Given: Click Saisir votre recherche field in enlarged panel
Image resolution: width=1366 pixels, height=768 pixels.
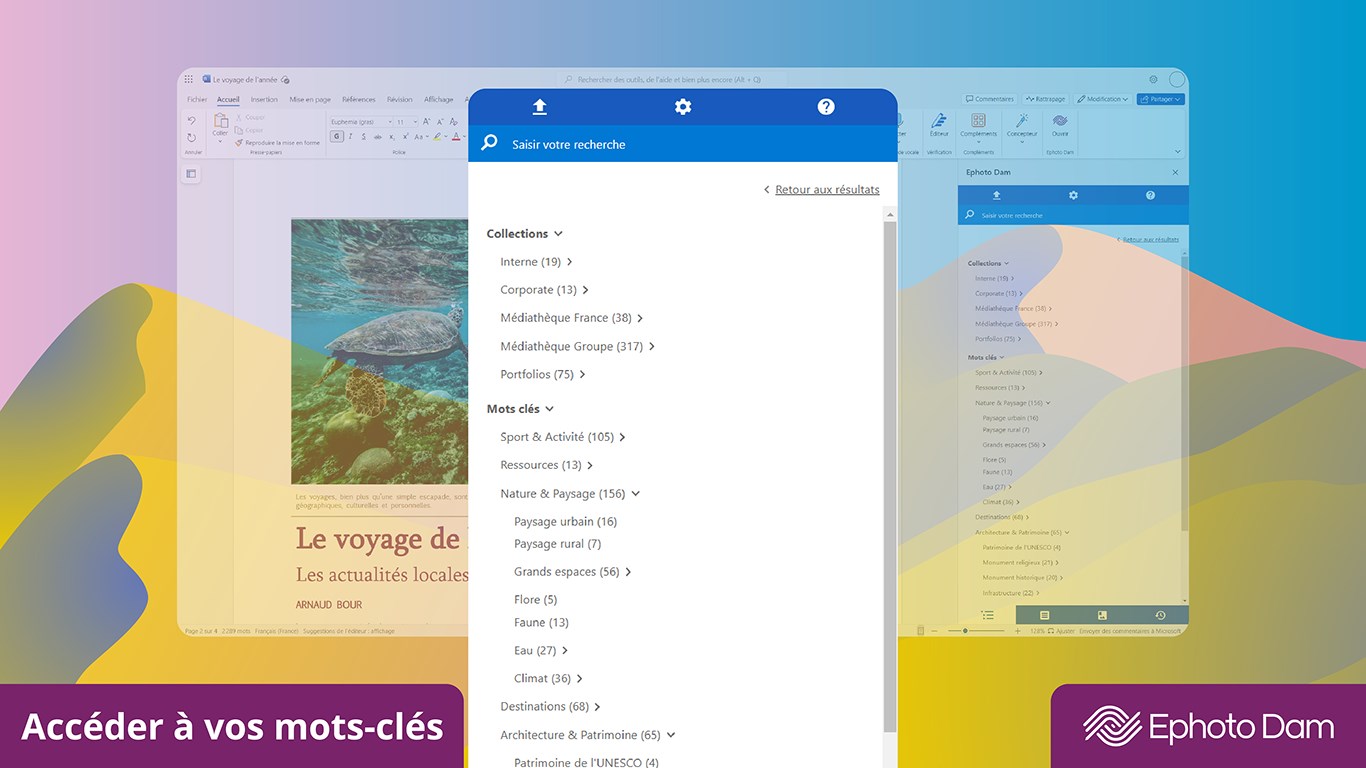Looking at the screenshot, I should pos(683,144).
